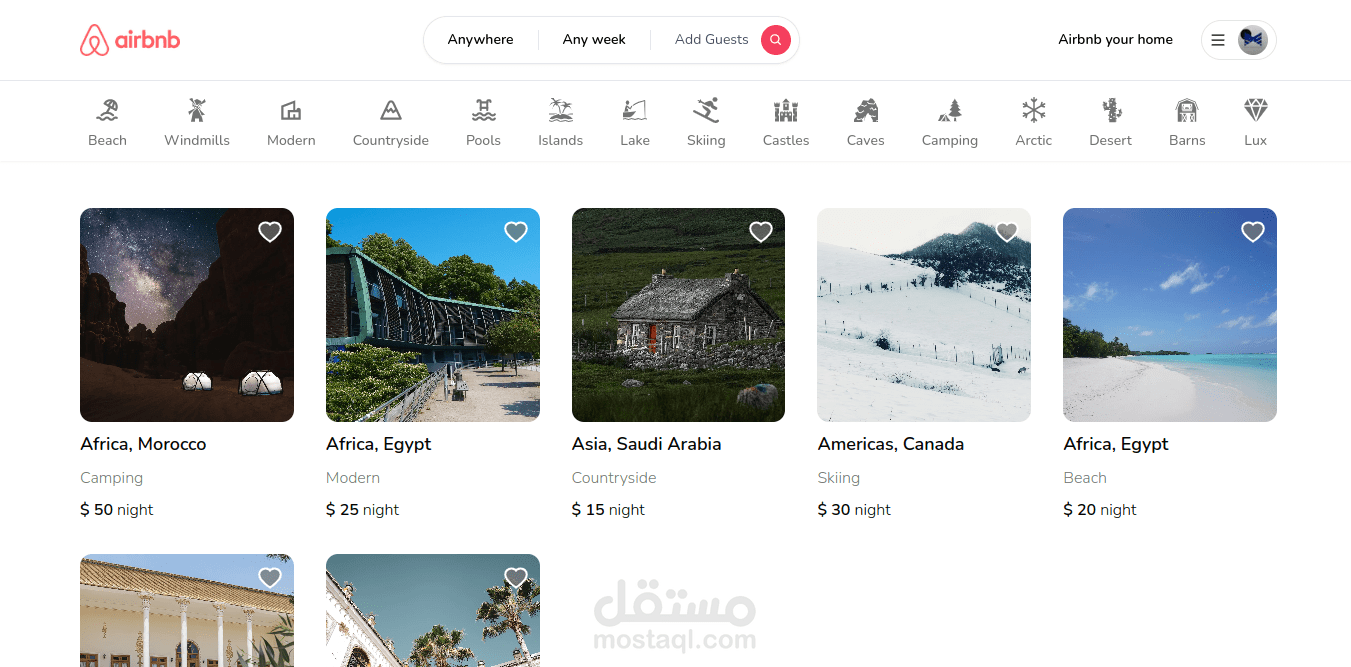Open the Anywhere location filter
This screenshot has height=667, width=1351.
[x=481, y=40]
